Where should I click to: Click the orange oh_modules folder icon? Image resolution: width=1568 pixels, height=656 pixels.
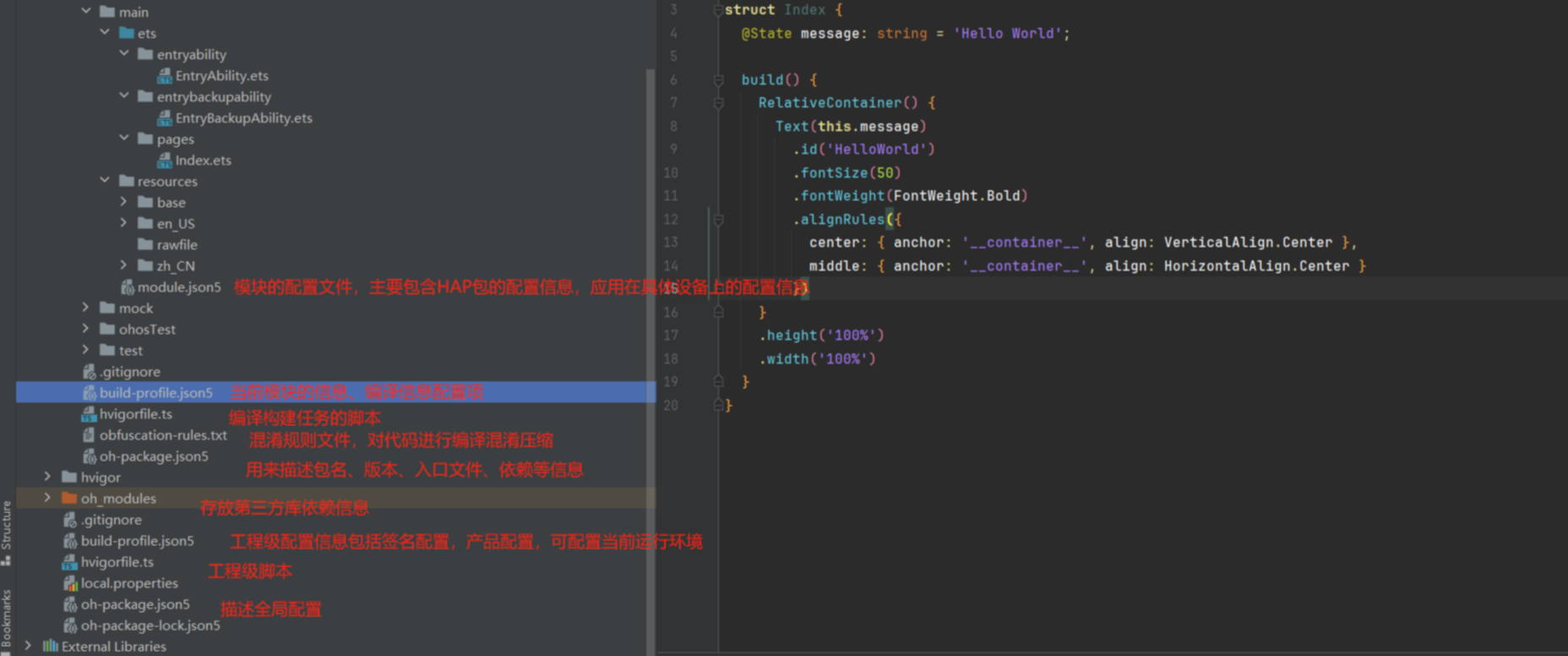(x=69, y=498)
